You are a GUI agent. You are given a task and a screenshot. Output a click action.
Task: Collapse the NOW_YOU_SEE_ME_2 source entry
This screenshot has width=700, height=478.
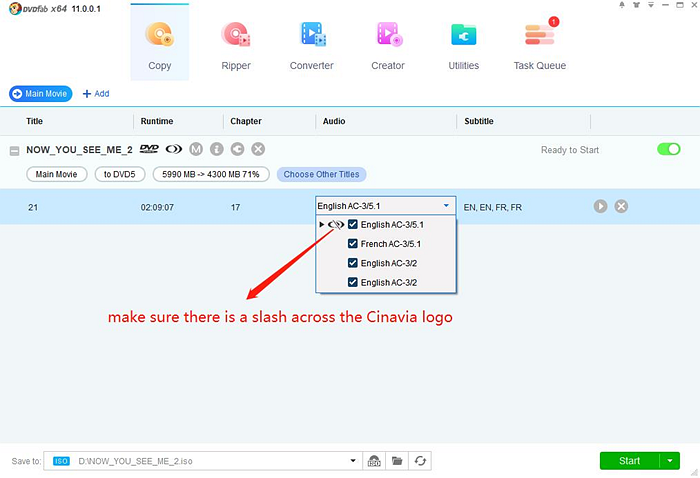pos(14,151)
